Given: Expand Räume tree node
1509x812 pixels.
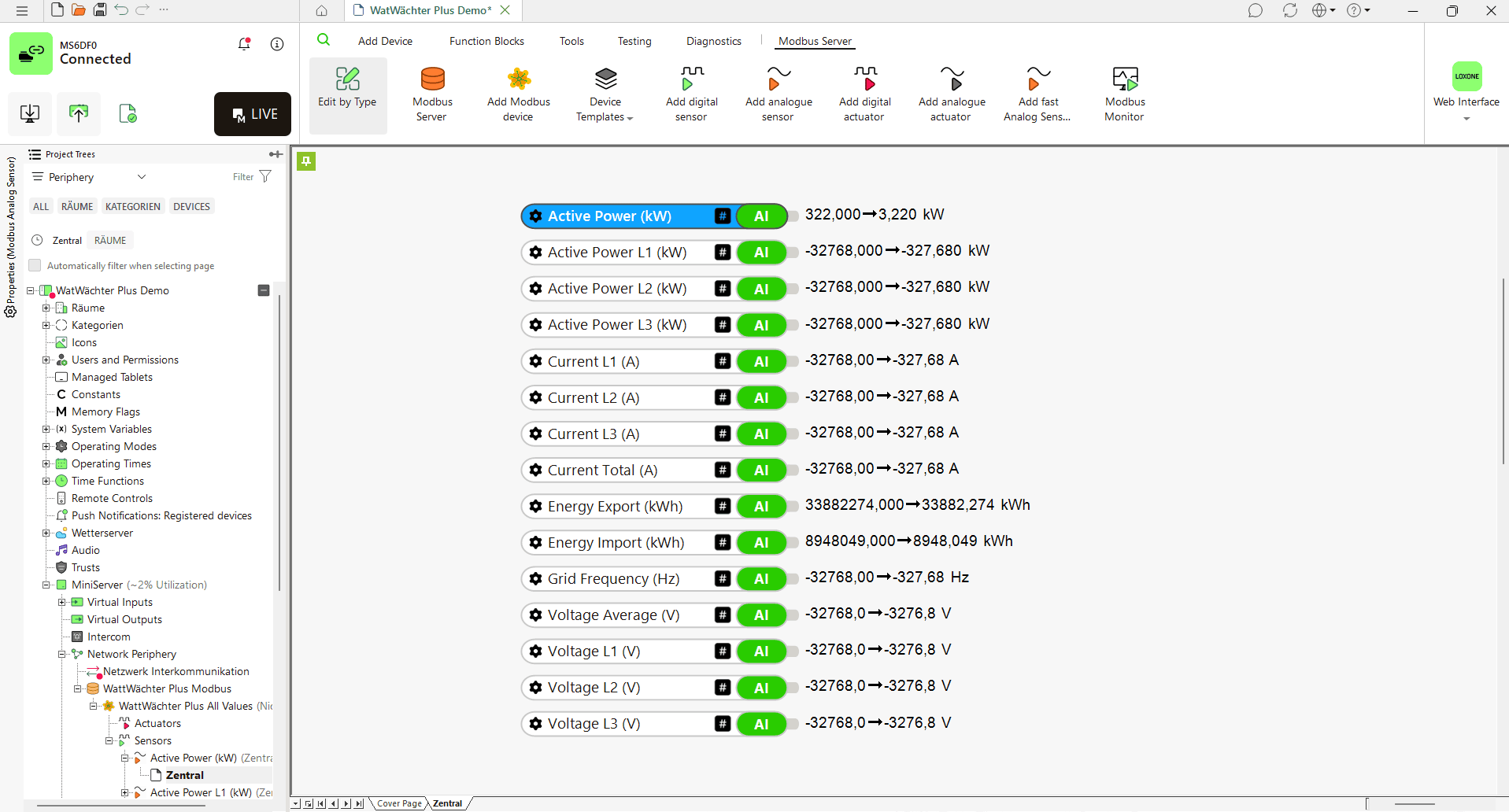Looking at the screenshot, I should point(46,308).
